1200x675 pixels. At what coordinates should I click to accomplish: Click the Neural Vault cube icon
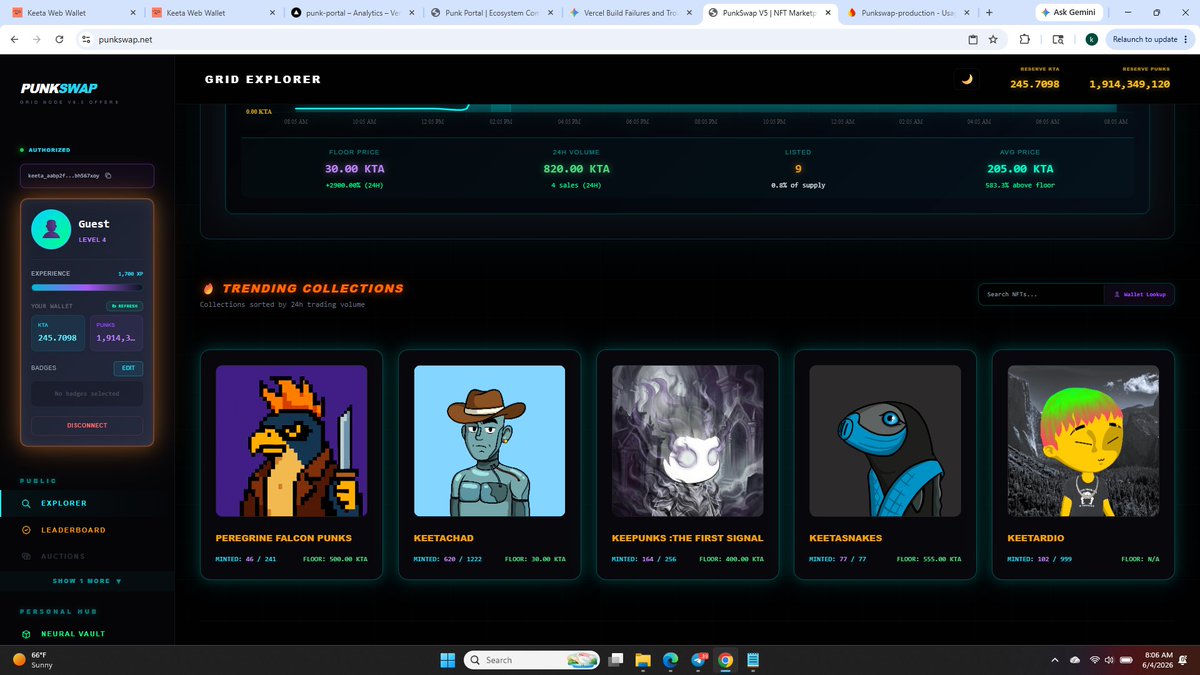pyautogui.click(x=26, y=634)
